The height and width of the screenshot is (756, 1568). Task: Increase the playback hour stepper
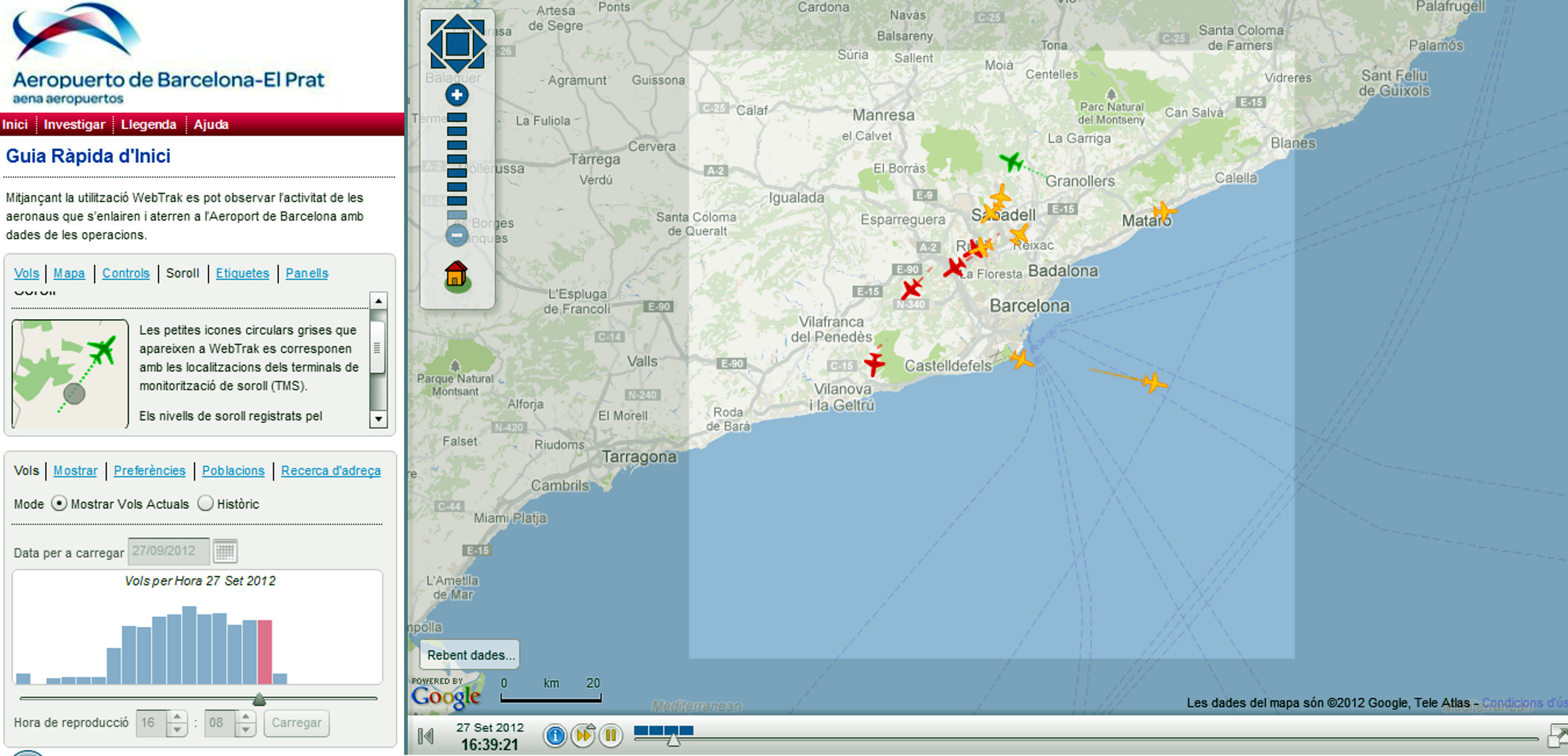(x=177, y=717)
